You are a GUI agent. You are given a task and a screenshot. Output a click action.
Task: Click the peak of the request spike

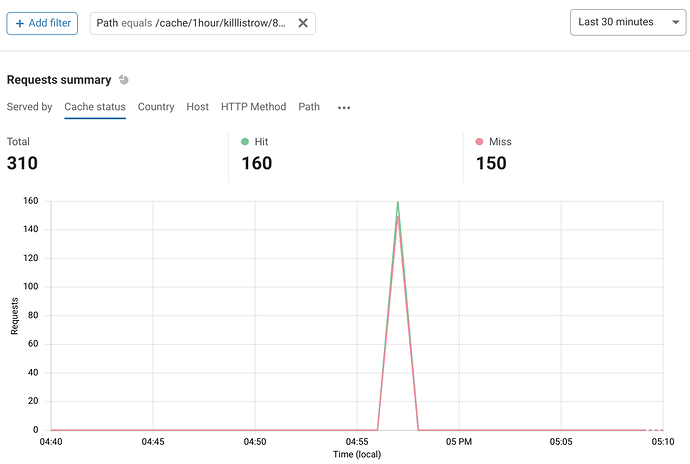pos(398,203)
